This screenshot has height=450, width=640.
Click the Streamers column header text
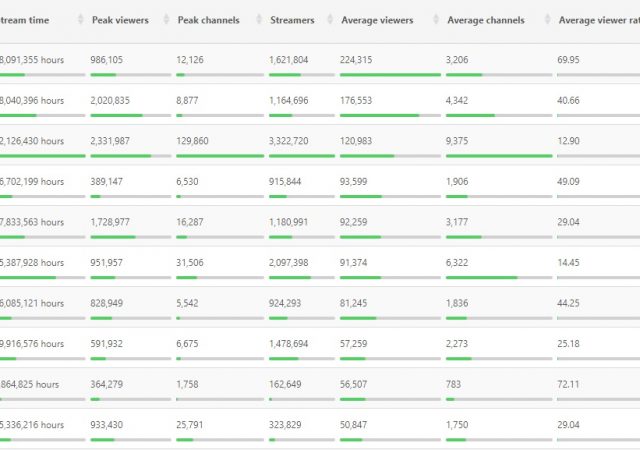pos(291,20)
